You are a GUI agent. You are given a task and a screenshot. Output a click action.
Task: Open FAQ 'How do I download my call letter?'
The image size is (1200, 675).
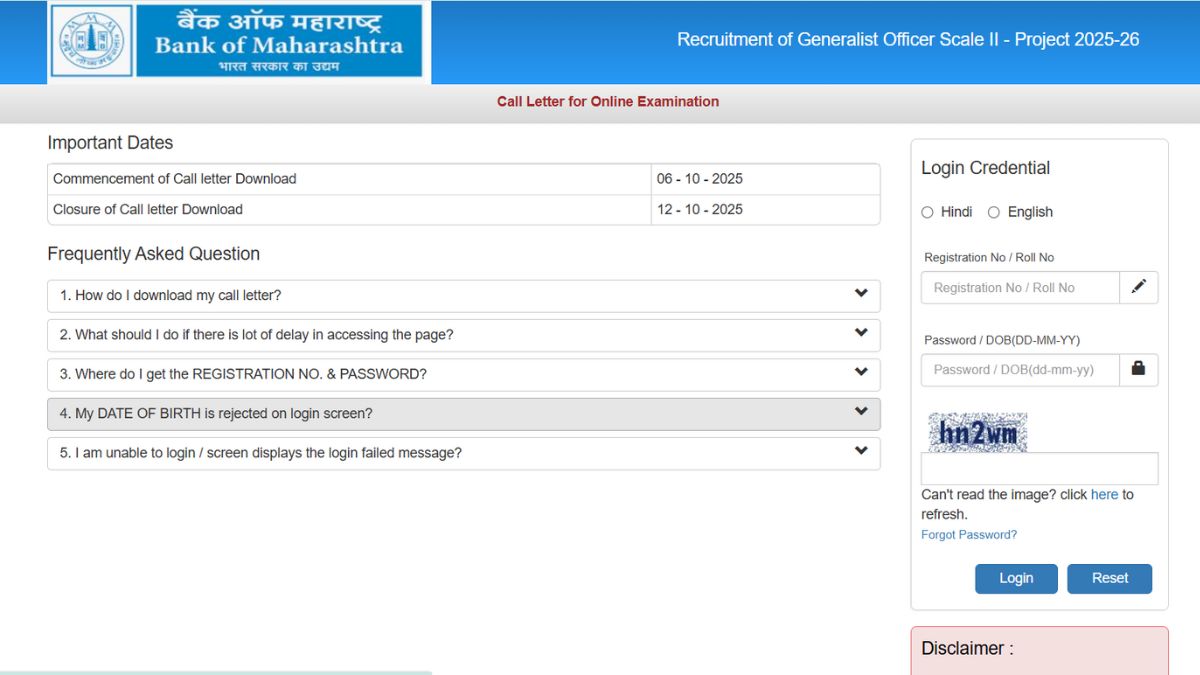click(170, 296)
